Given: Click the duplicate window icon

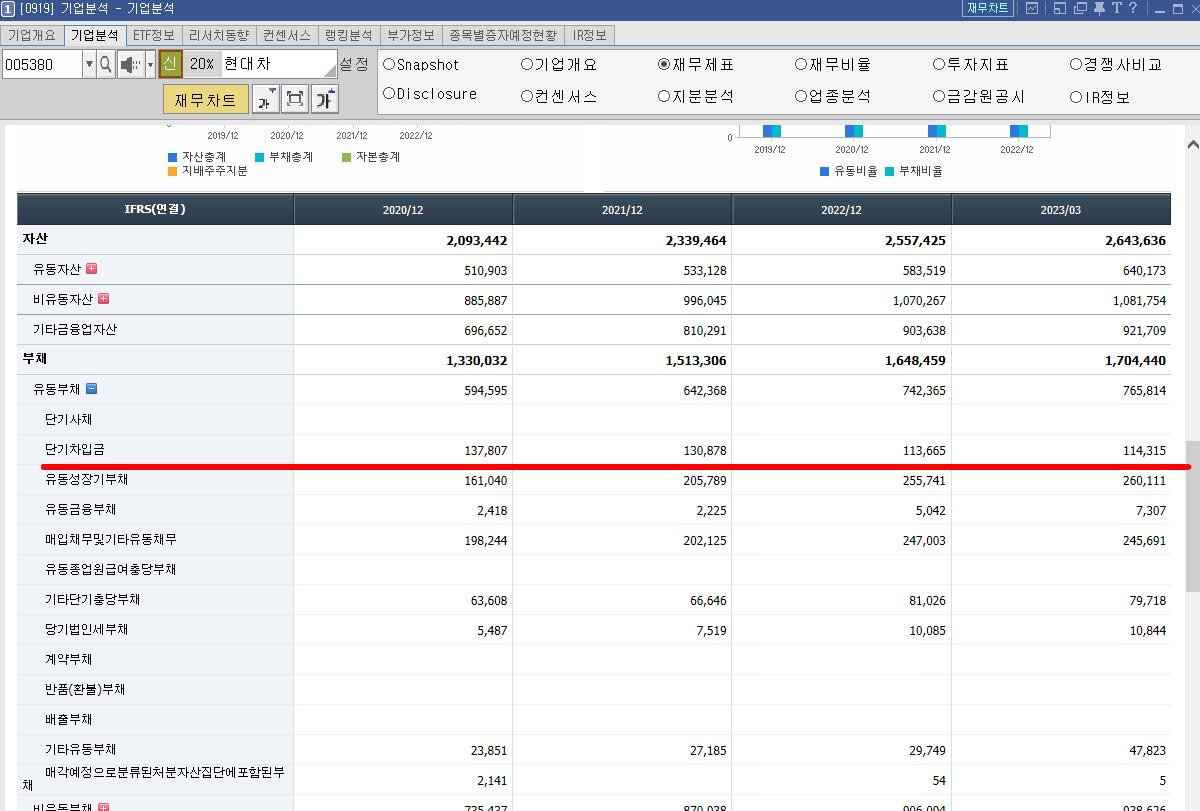Looking at the screenshot, I should click(x=1081, y=8).
